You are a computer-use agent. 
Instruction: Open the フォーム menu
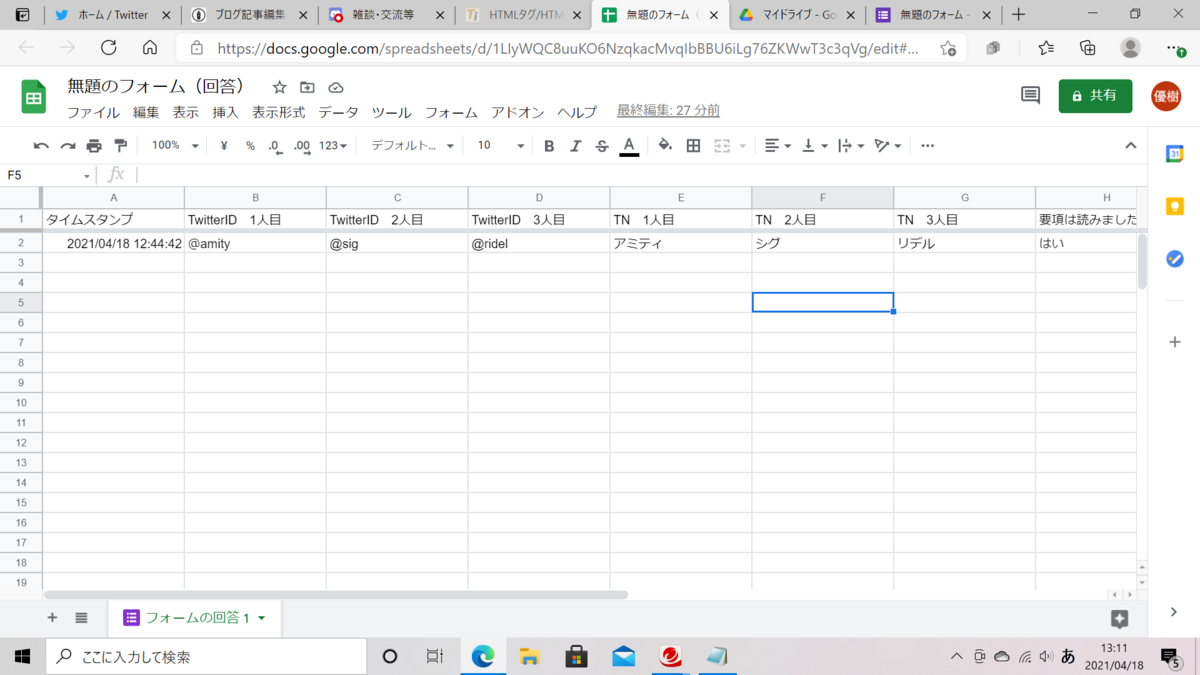tap(451, 112)
